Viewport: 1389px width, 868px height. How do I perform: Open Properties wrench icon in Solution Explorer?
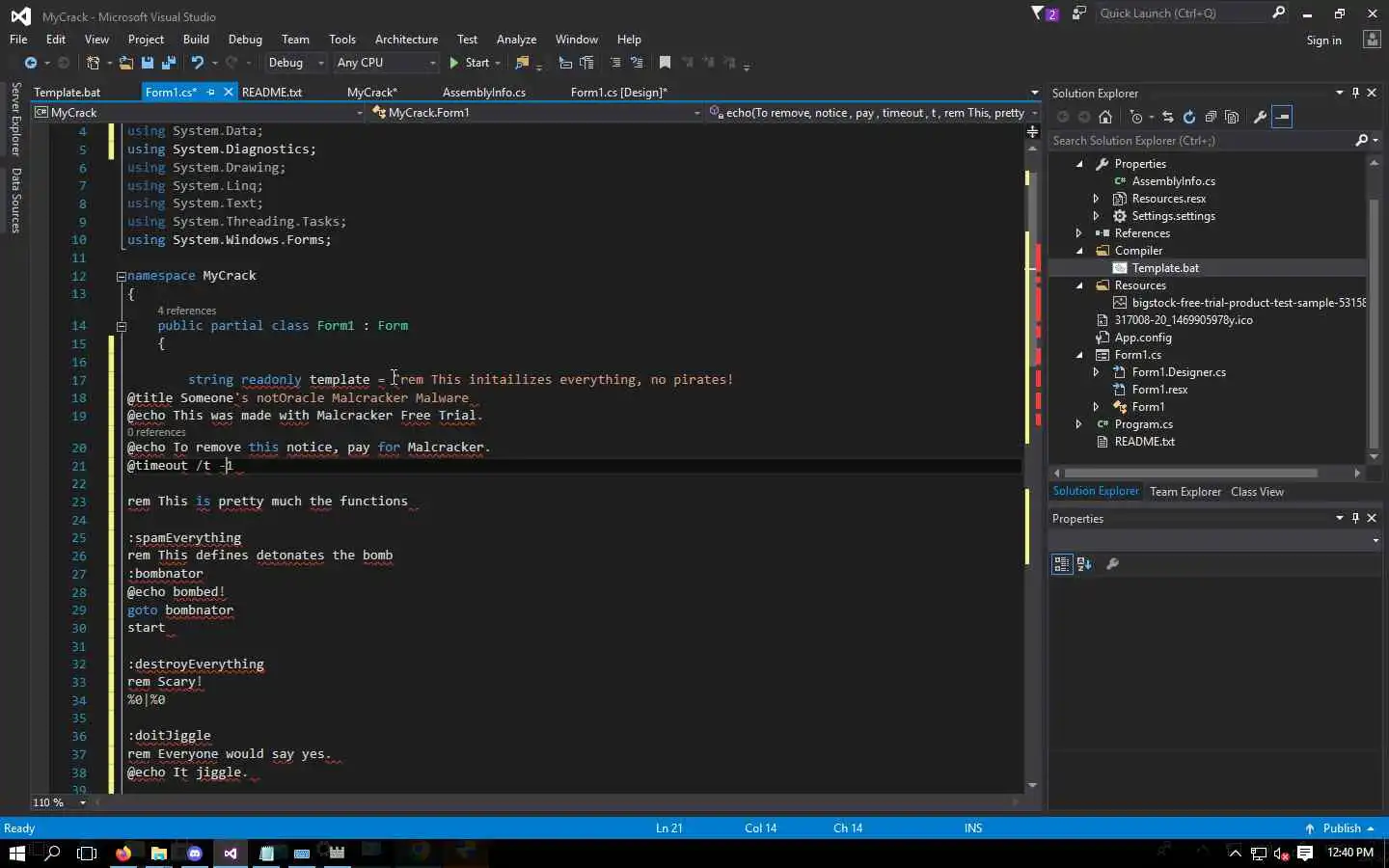pos(1260,117)
